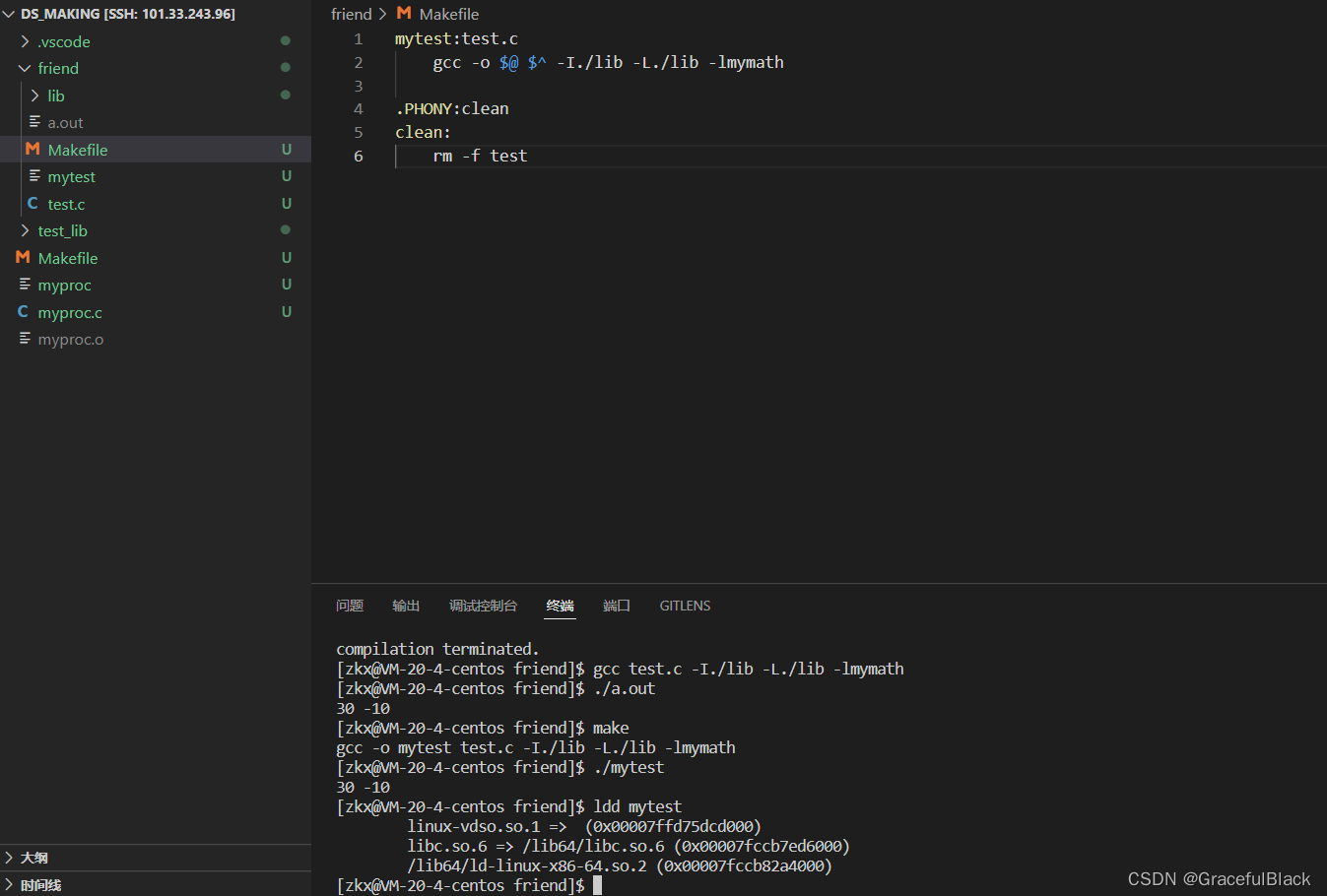Viewport: 1327px width, 896px height.
Task: Switch to the 输出 output tab
Action: click(406, 606)
